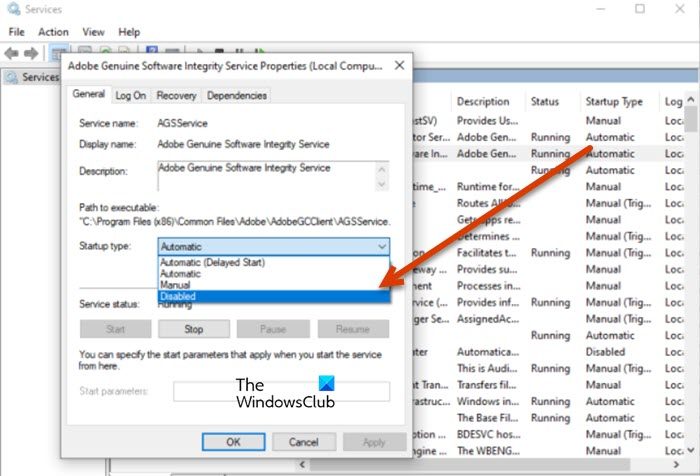Choose Automatic in the startup type list

(x=274, y=274)
